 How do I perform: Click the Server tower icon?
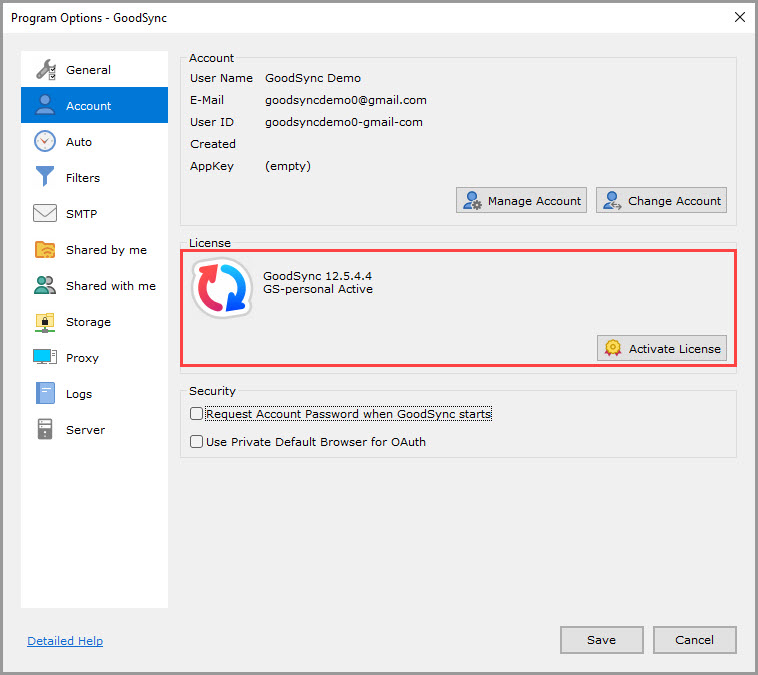point(45,429)
